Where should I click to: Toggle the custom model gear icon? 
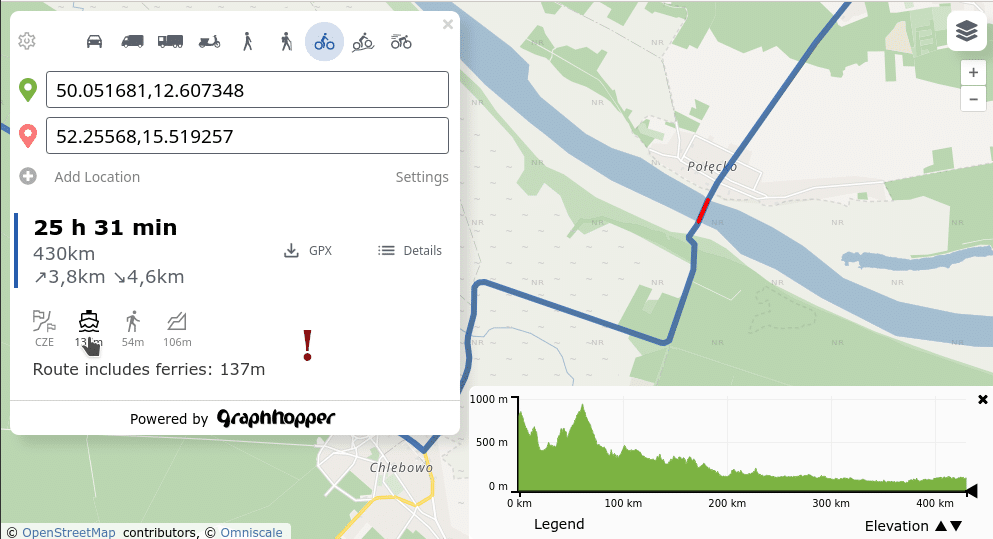(27, 41)
